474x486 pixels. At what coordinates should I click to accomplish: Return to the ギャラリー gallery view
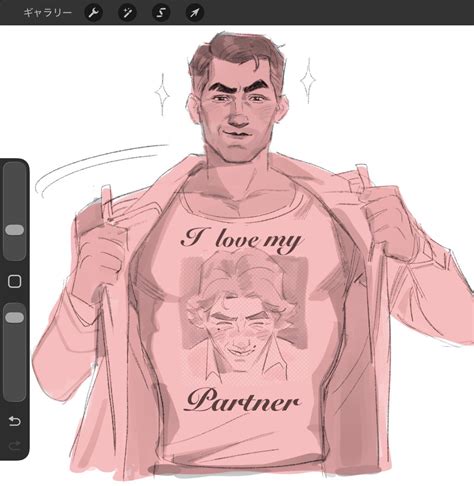click(48, 13)
